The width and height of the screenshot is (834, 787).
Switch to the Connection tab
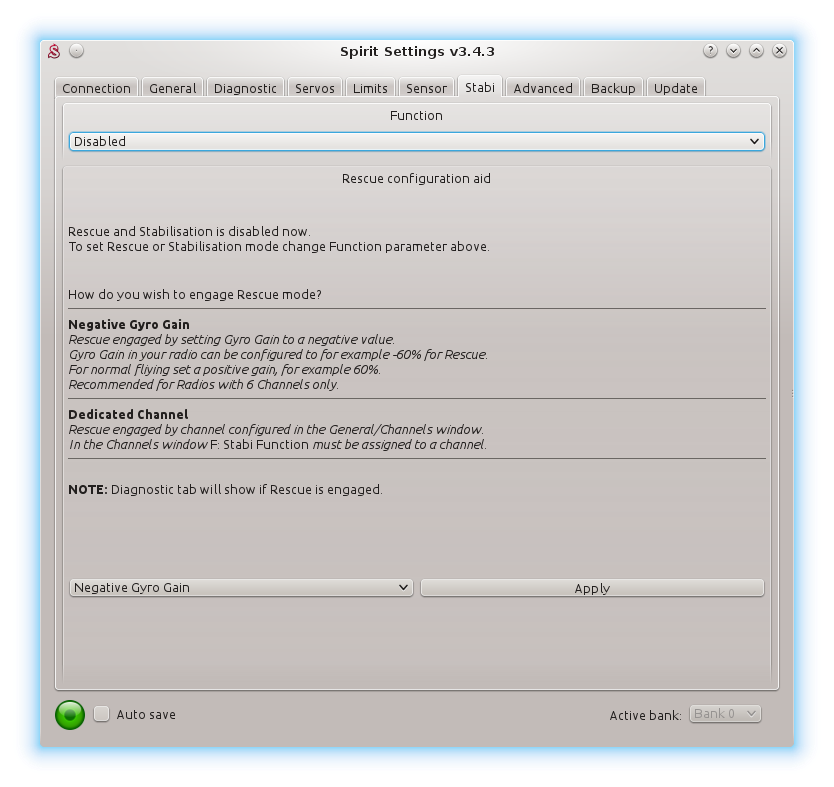click(x=97, y=88)
